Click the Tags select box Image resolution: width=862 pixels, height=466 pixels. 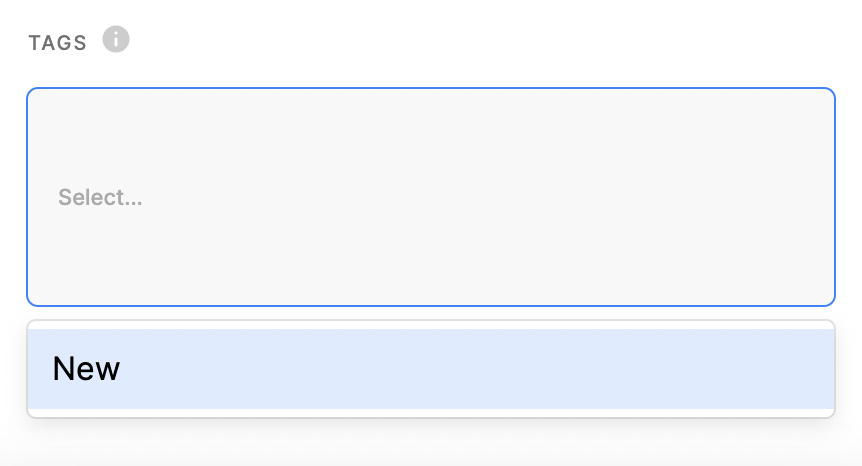click(x=430, y=197)
